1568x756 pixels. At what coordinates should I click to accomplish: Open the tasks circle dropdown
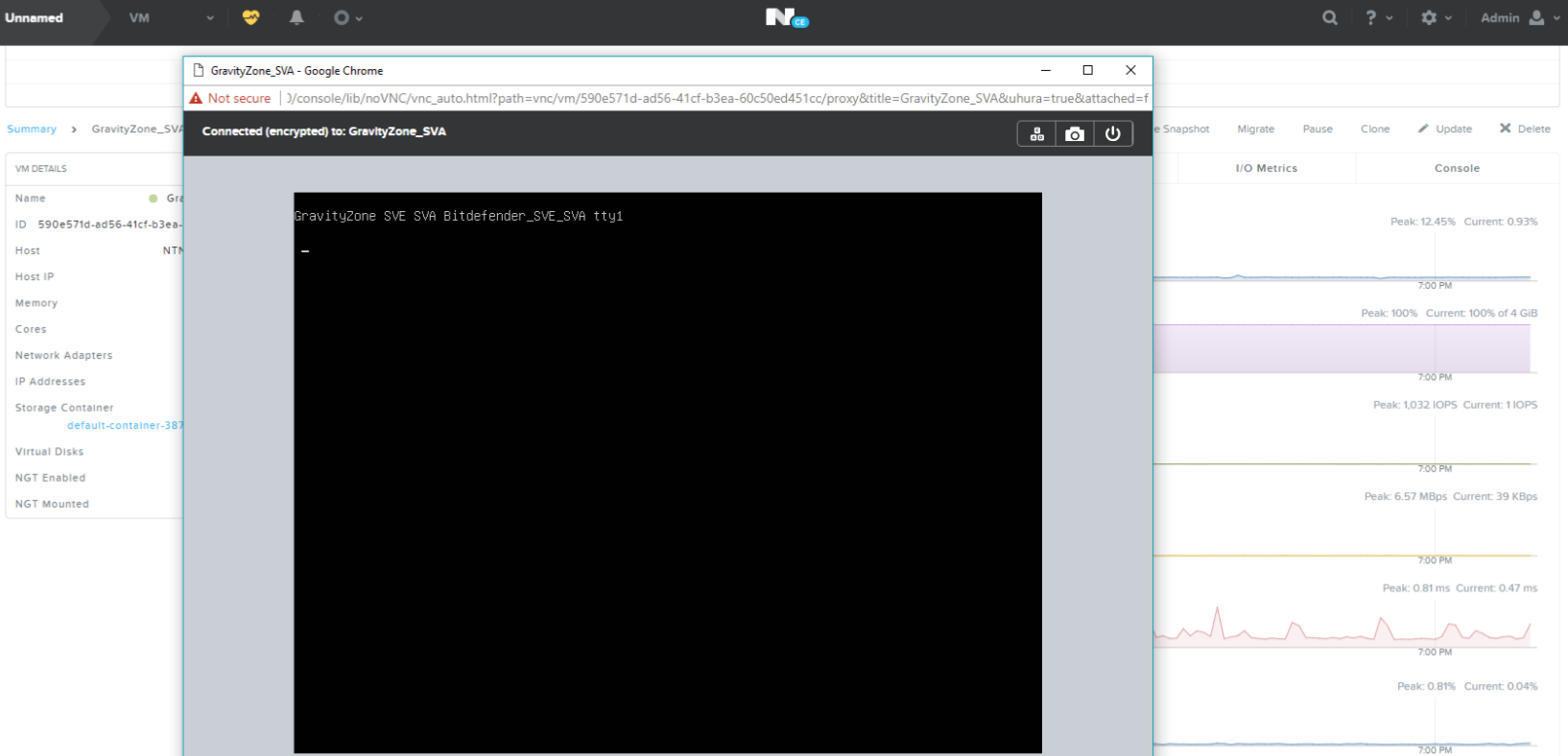click(346, 17)
